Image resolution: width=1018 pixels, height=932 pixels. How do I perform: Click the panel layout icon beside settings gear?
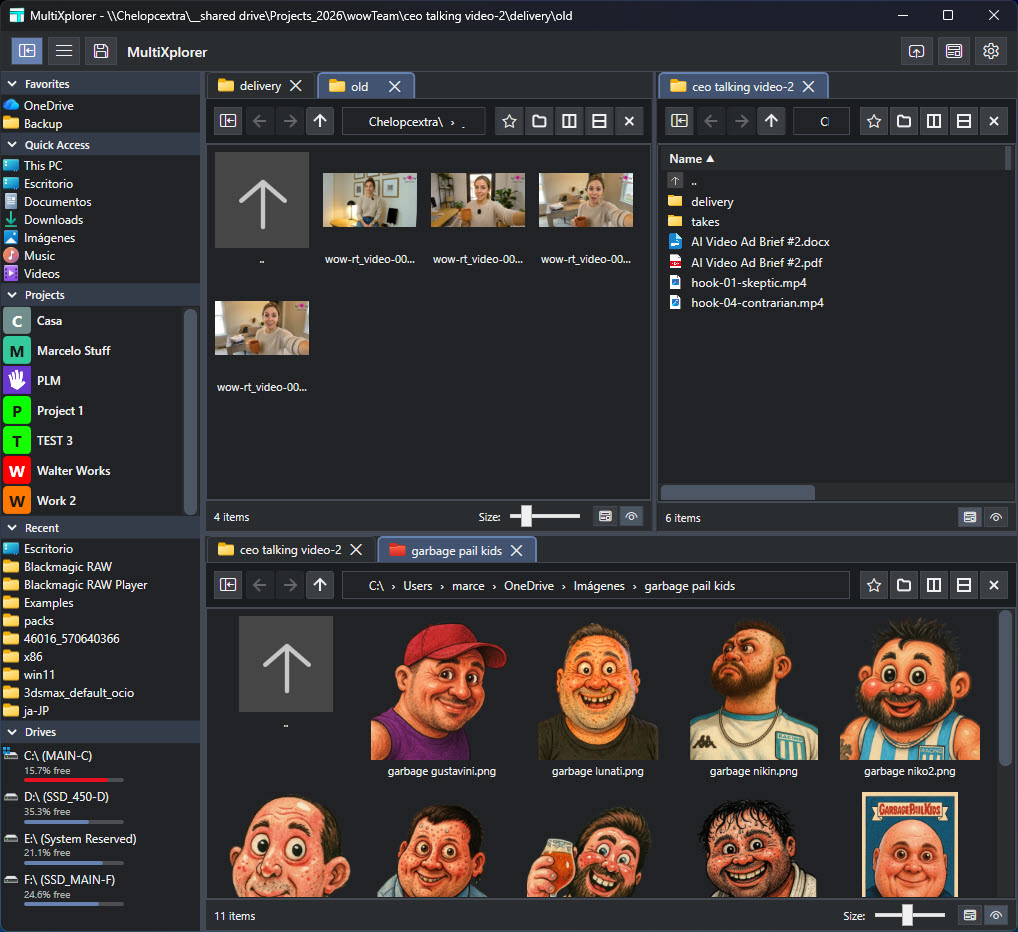pyautogui.click(x=953, y=51)
